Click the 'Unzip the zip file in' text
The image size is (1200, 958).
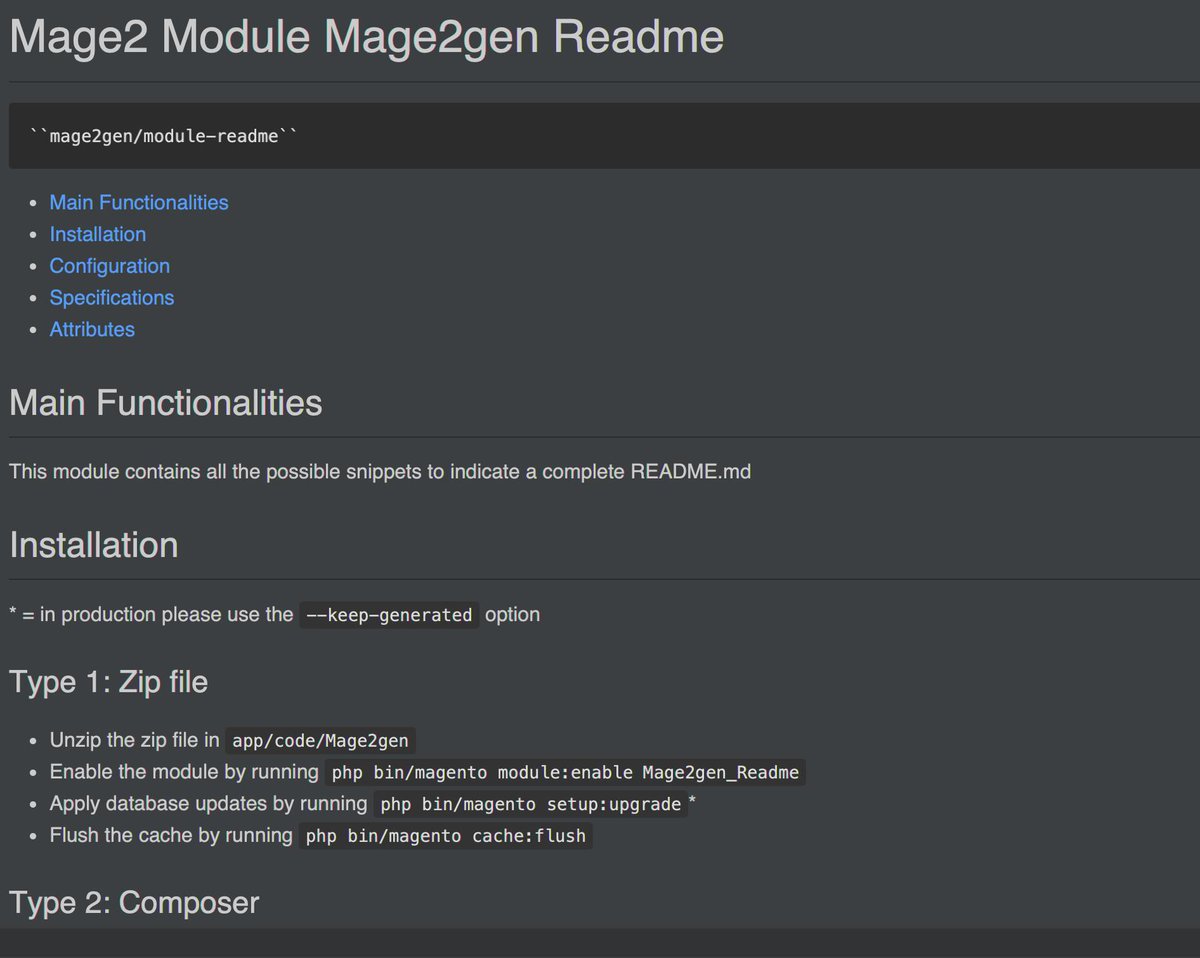tap(134, 741)
